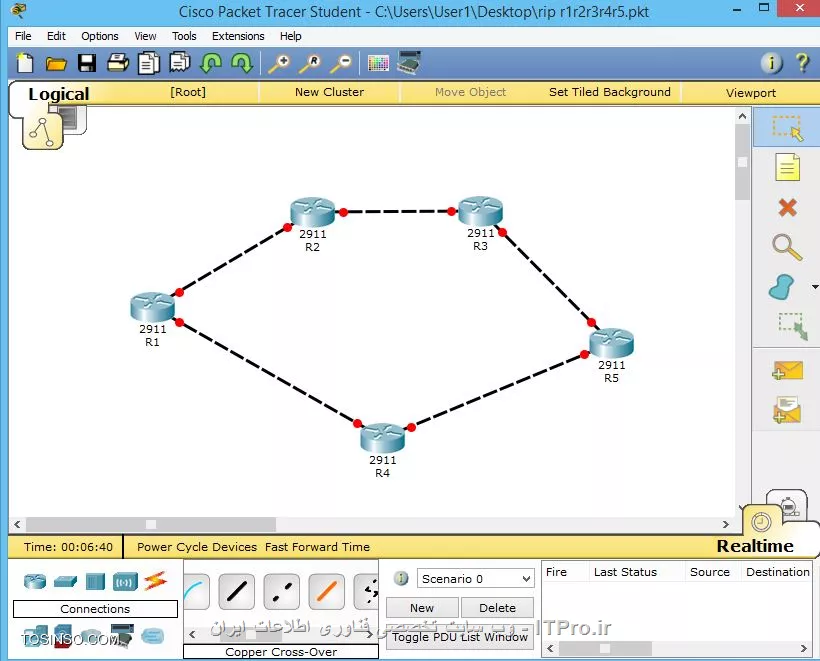
Task: Choose the Place Note tool
Action: (787, 167)
